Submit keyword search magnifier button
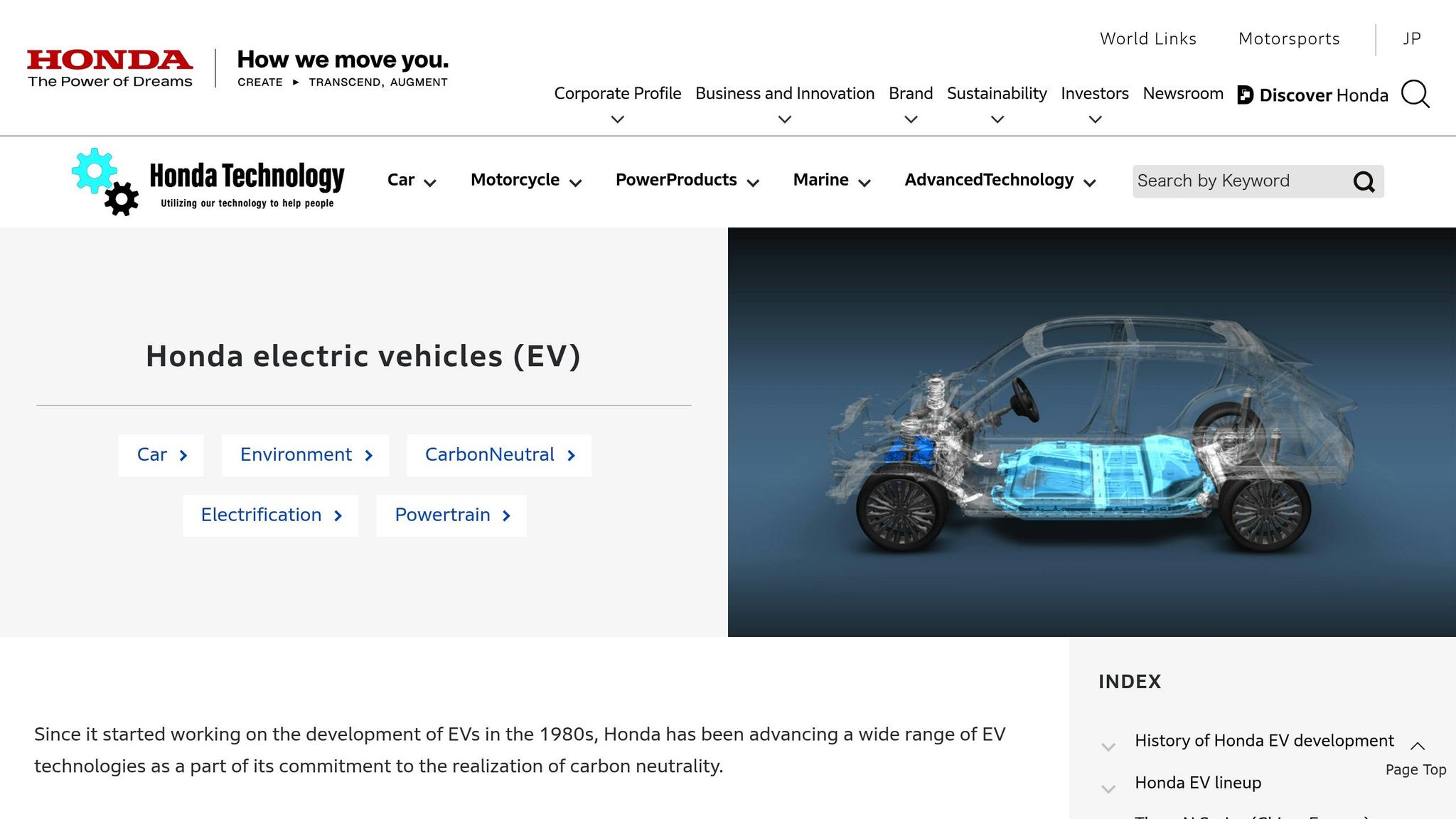 tap(1364, 181)
